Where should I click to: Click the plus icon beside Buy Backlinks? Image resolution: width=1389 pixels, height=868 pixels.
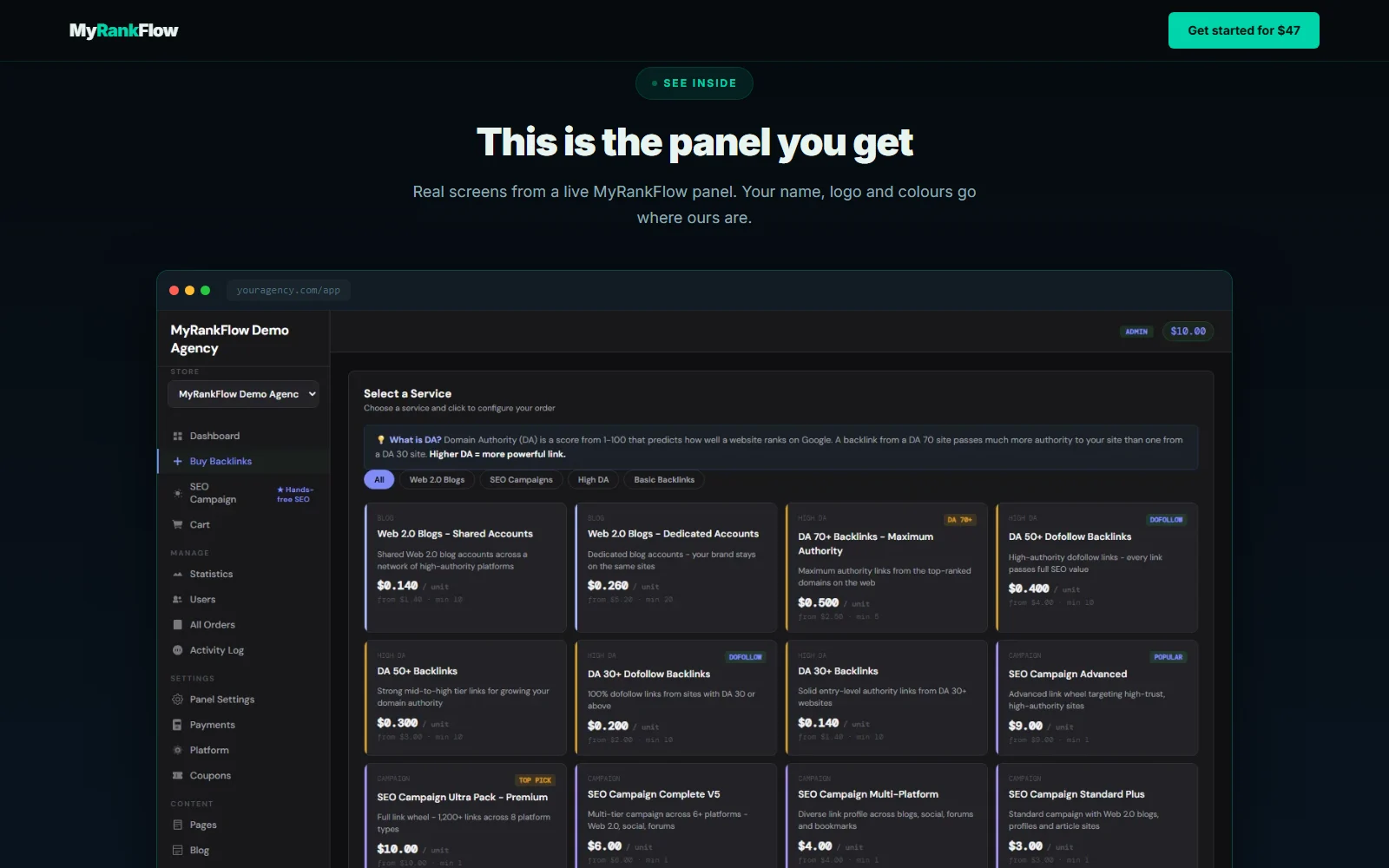point(177,461)
